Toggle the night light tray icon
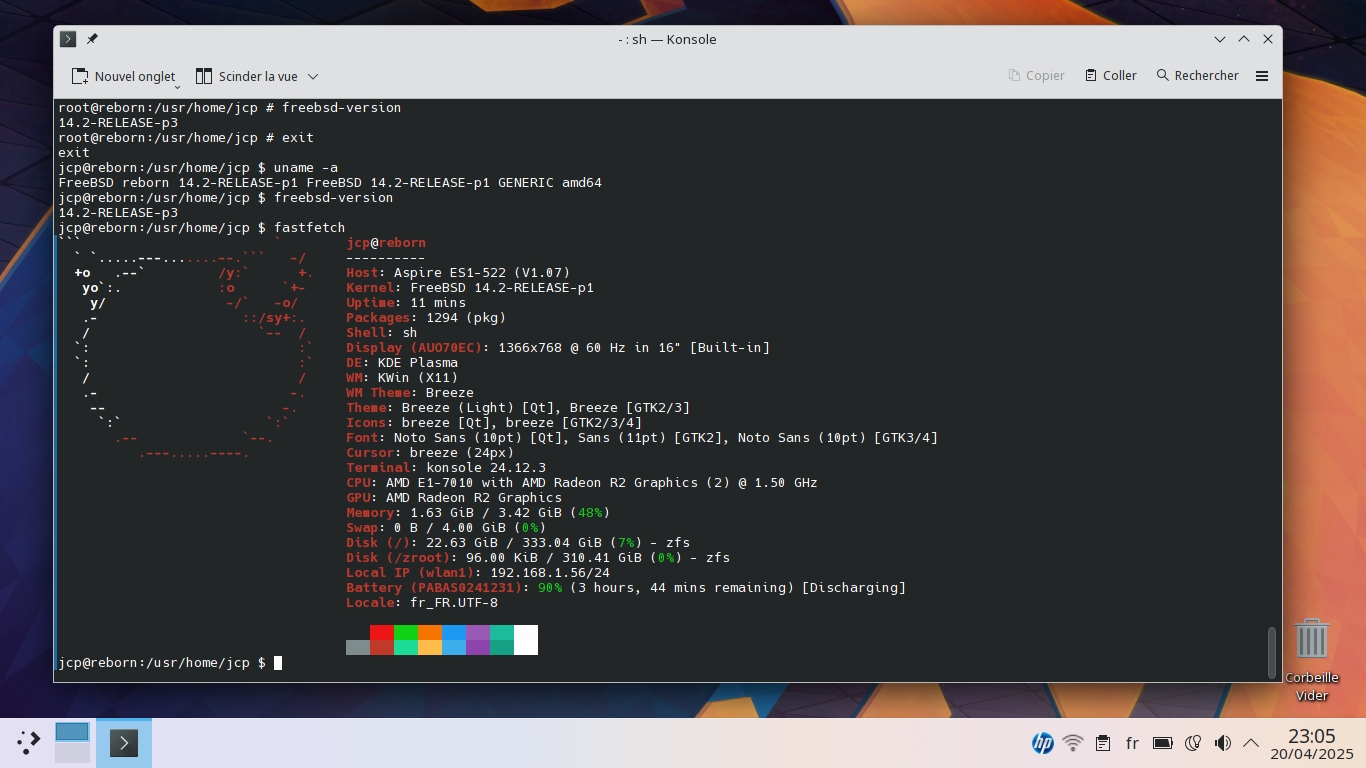1366x768 pixels. point(1192,743)
